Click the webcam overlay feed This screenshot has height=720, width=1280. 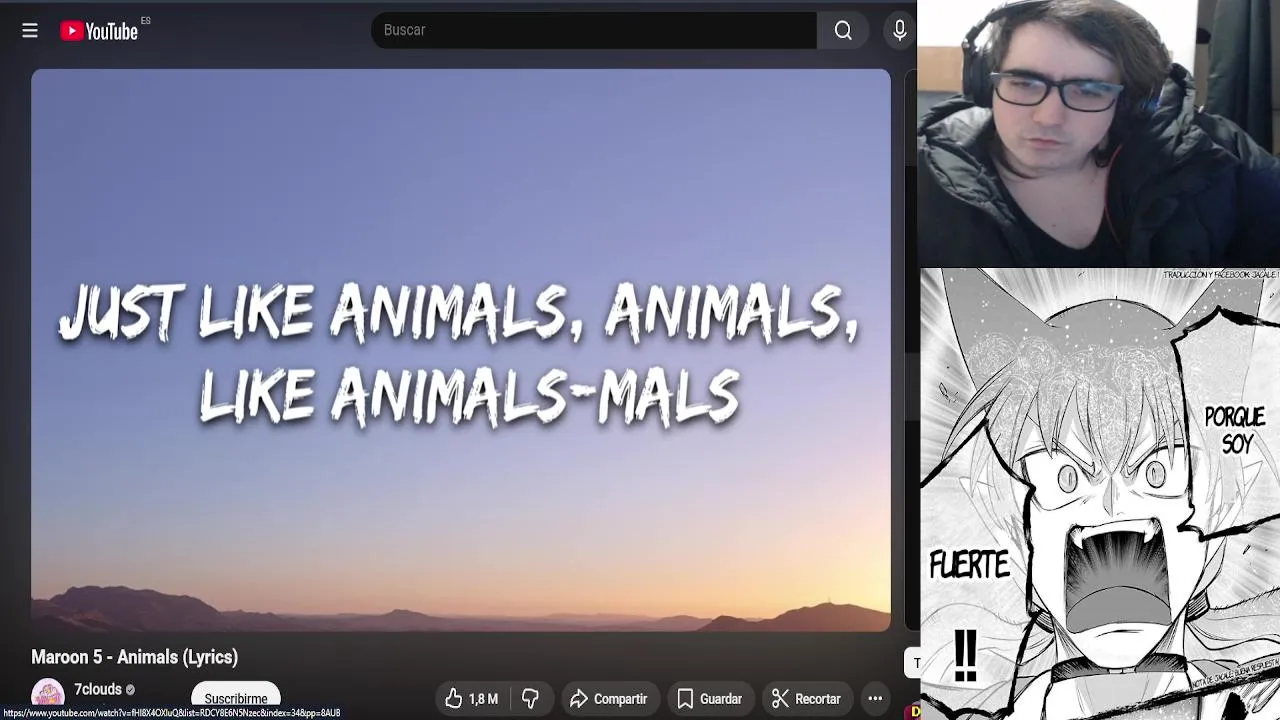(x=1098, y=133)
